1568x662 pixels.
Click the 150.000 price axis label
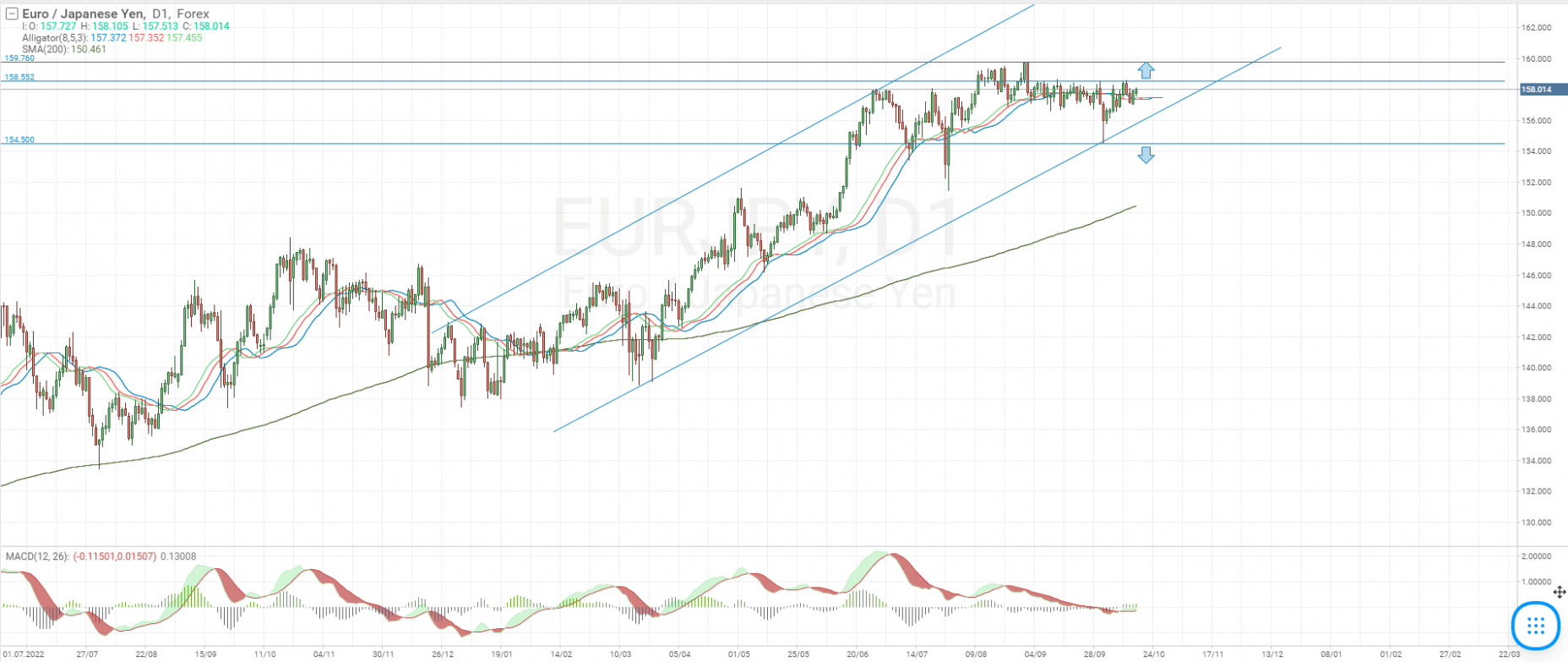tap(1537, 213)
